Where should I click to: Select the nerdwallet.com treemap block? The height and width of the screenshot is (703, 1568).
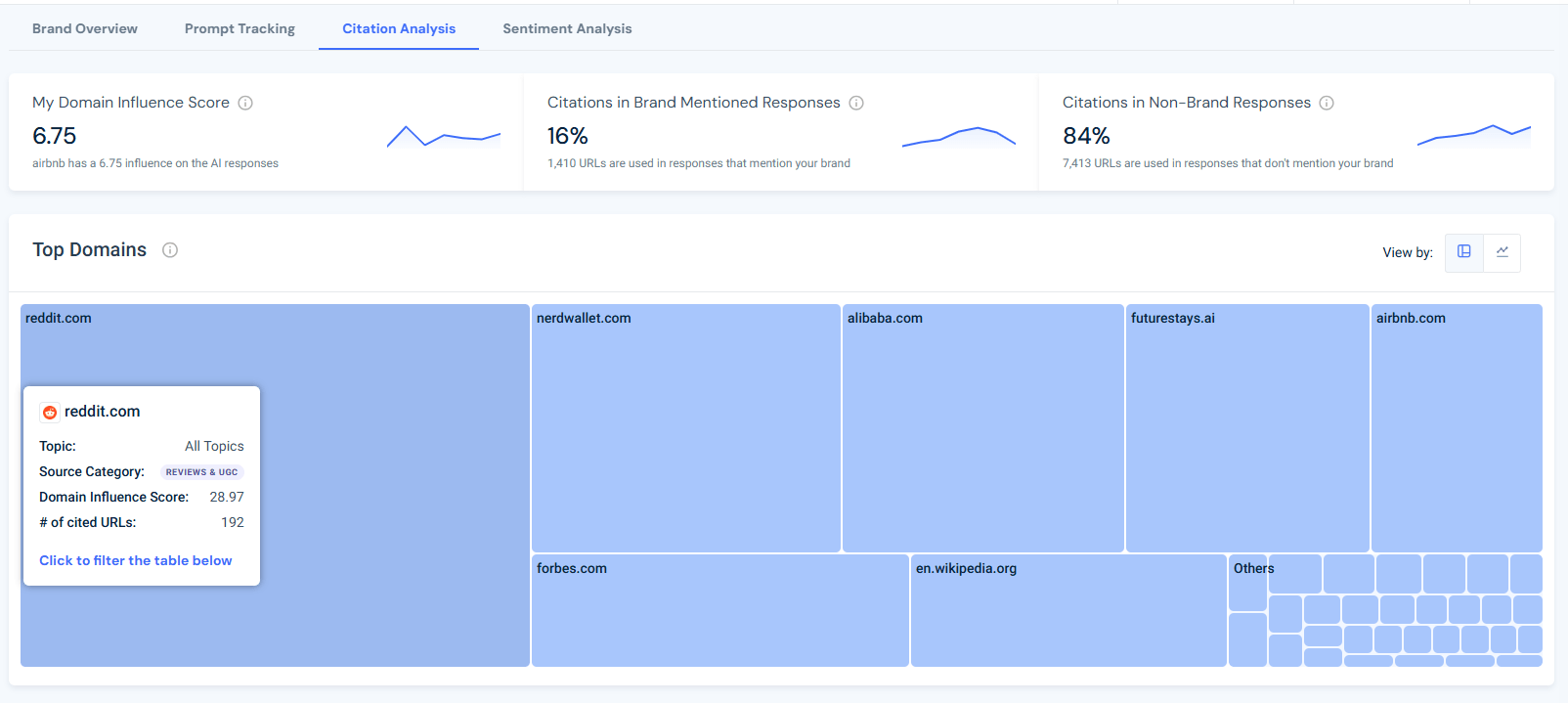coord(686,428)
